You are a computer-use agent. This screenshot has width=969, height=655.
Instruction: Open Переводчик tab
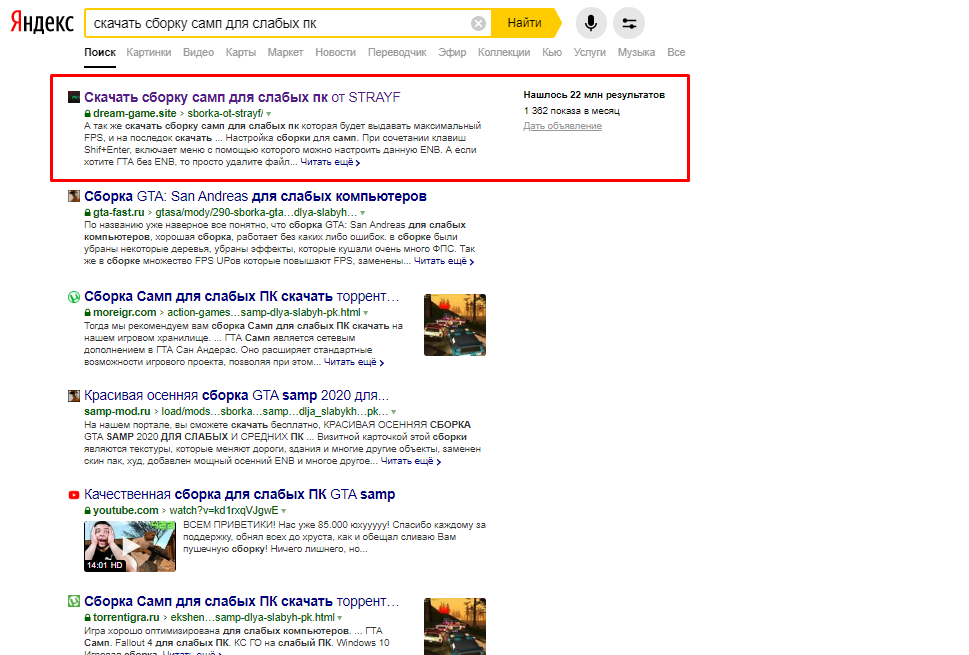397,53
